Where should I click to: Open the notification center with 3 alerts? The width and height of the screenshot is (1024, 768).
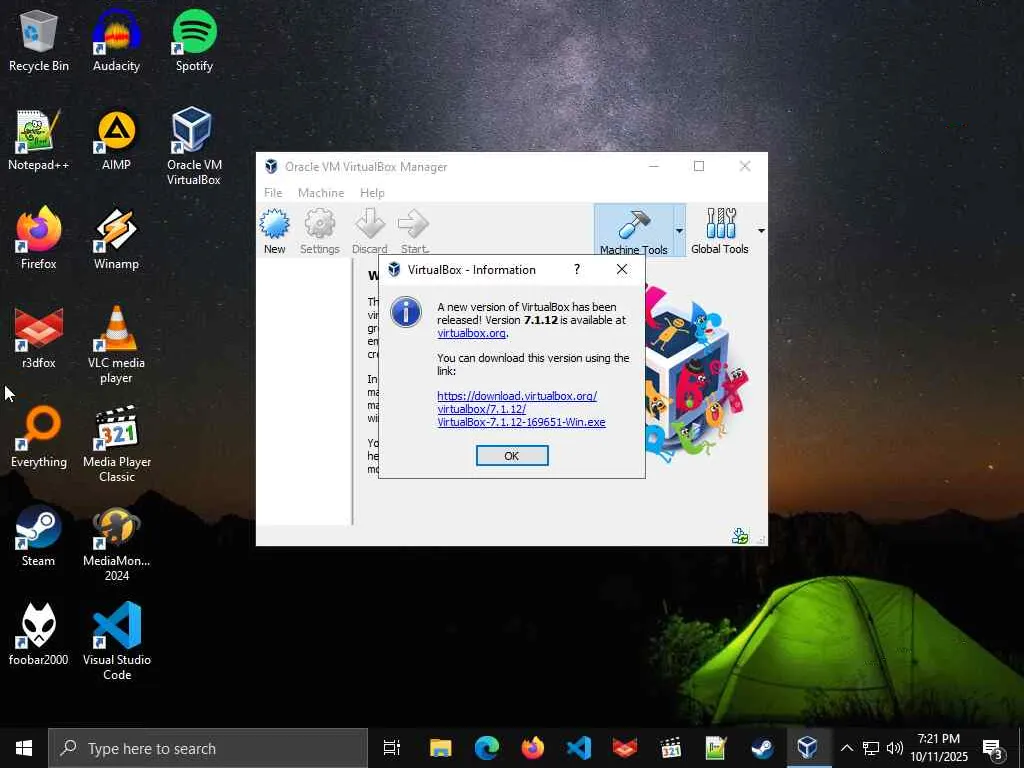[x=993, y=750]
